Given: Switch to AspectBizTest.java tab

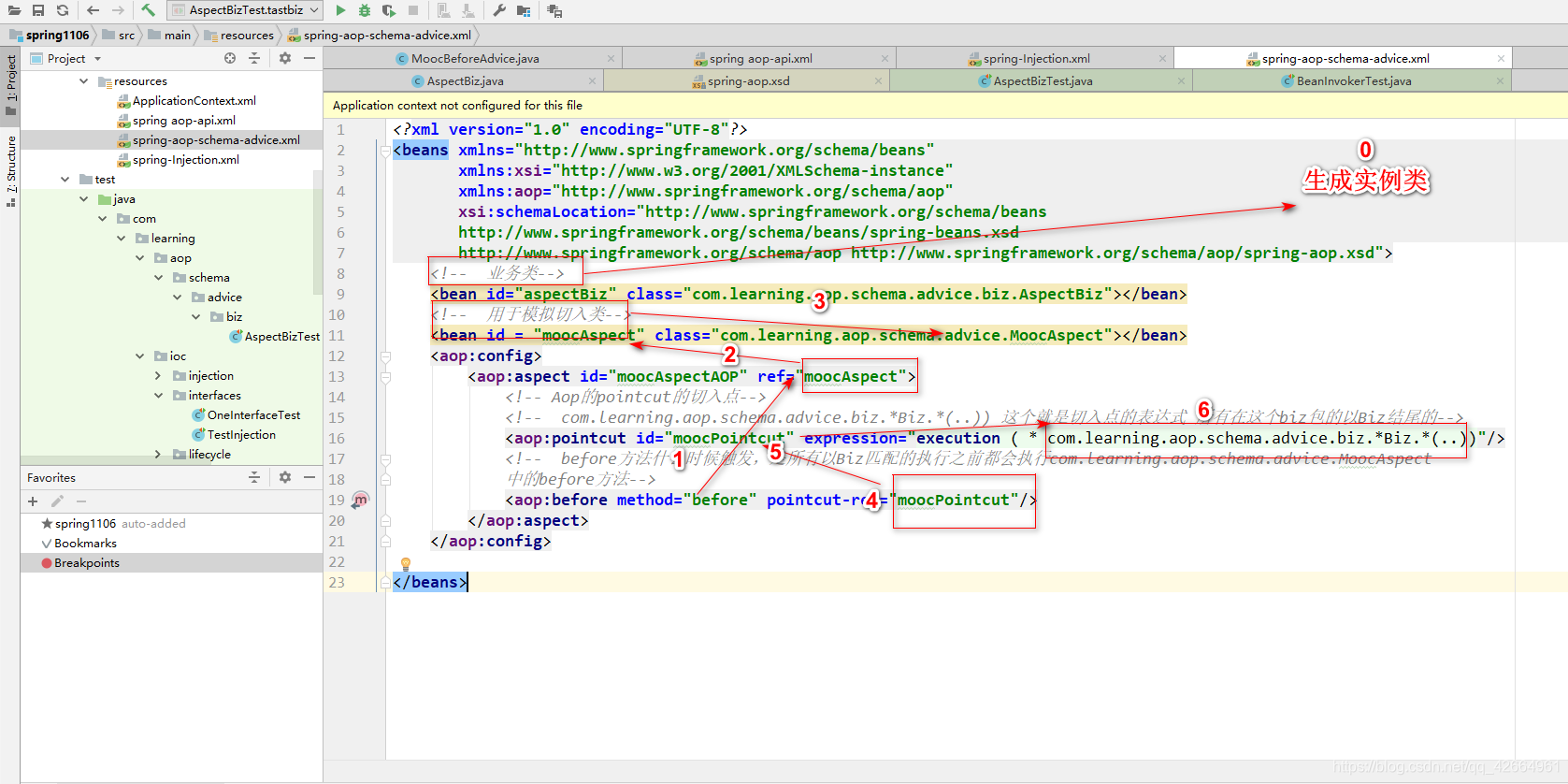Looking at the screenshot, I should pyautogui.click(x=1043, y=81).
